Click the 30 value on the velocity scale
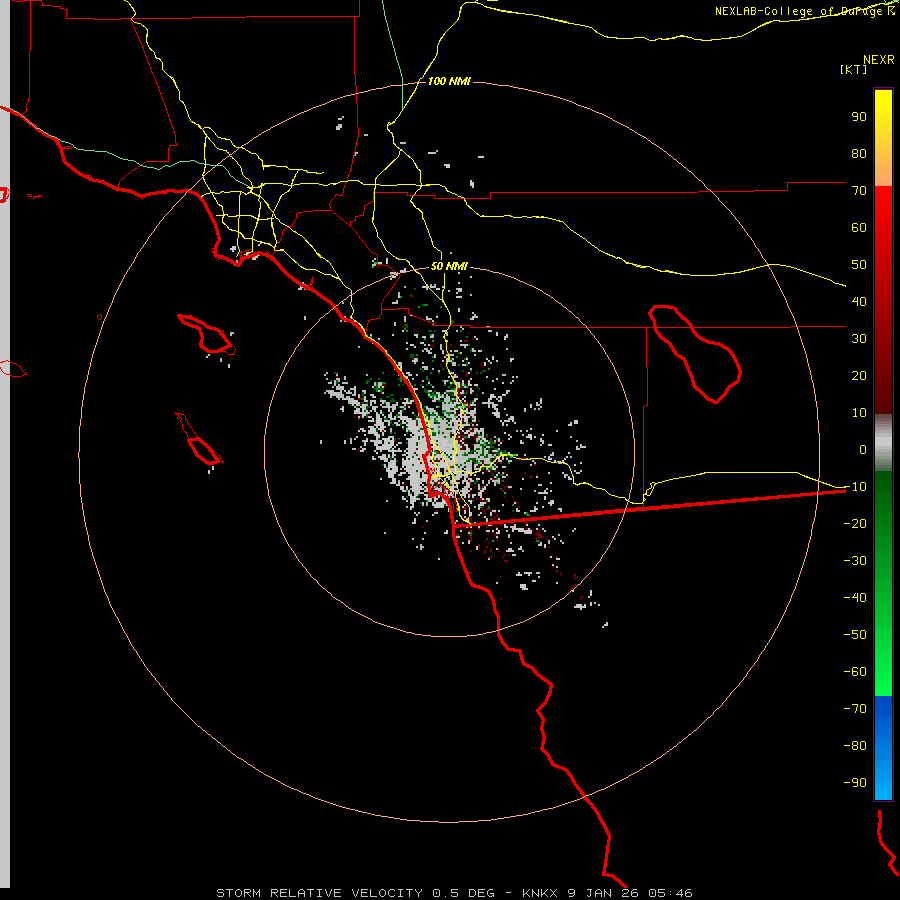 (859, 339)
